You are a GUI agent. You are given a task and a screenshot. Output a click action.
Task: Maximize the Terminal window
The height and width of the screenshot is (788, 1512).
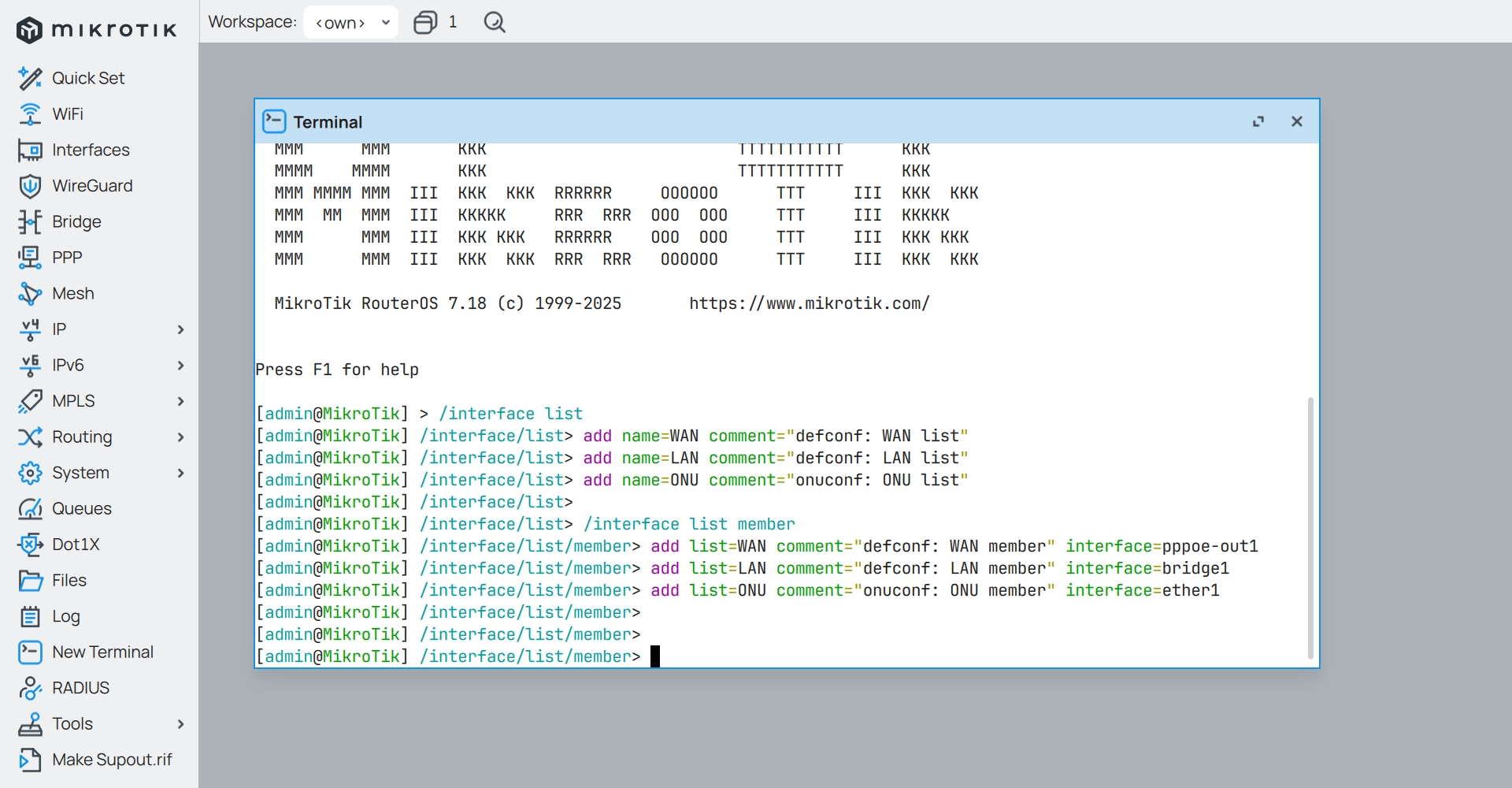pos(1258,121)
